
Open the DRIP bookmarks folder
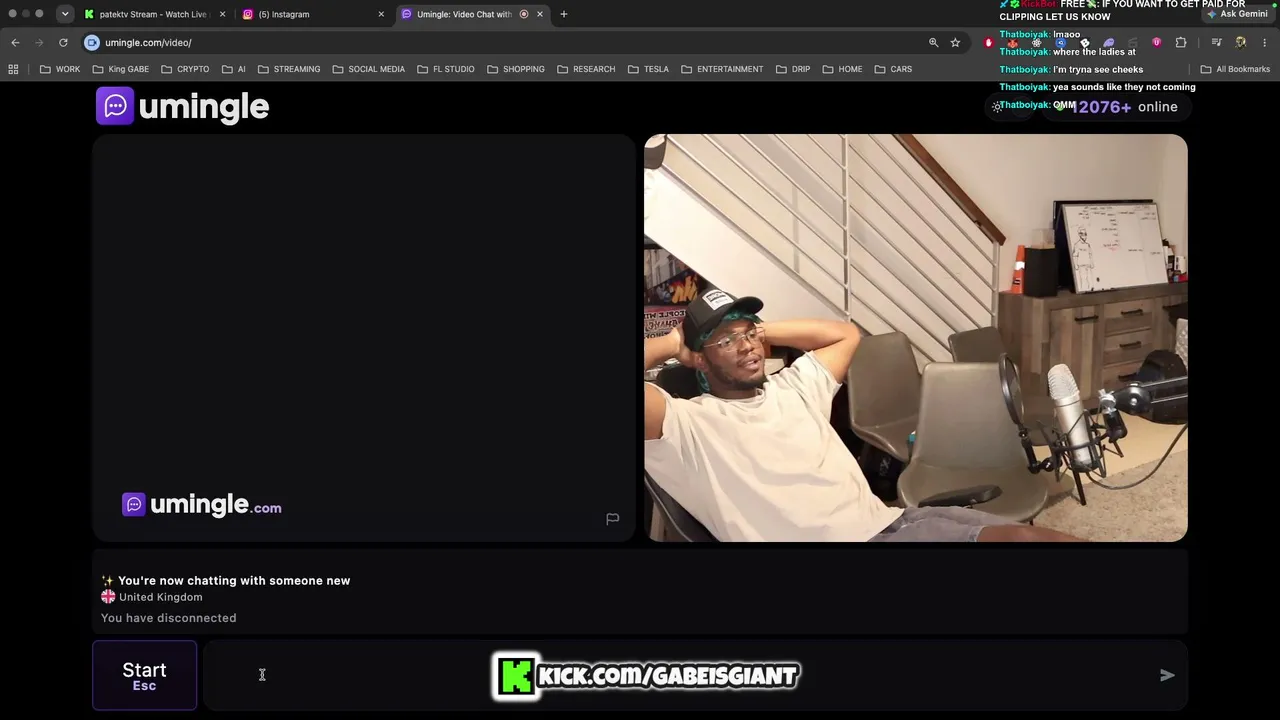click(x=792, y=69)
